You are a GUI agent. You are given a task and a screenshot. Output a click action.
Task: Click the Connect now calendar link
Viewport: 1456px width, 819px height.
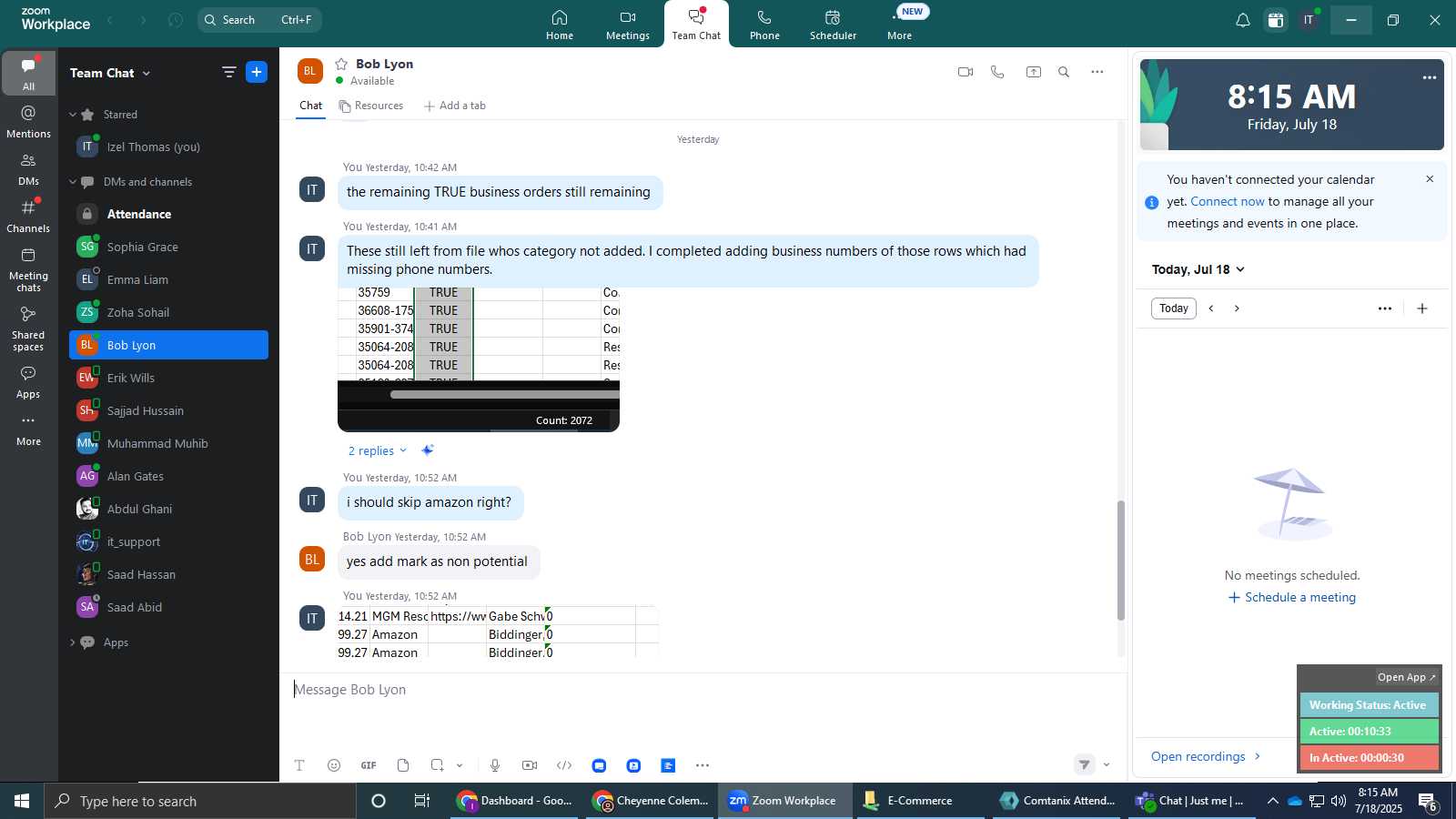(x=1228, y=201)
